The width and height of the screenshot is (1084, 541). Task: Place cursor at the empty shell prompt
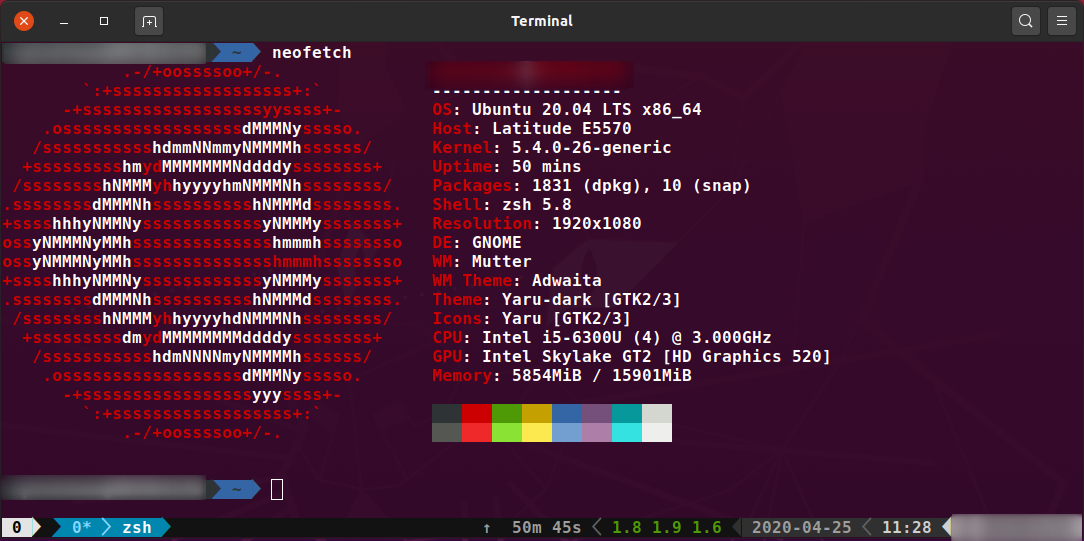coord(278,489)
